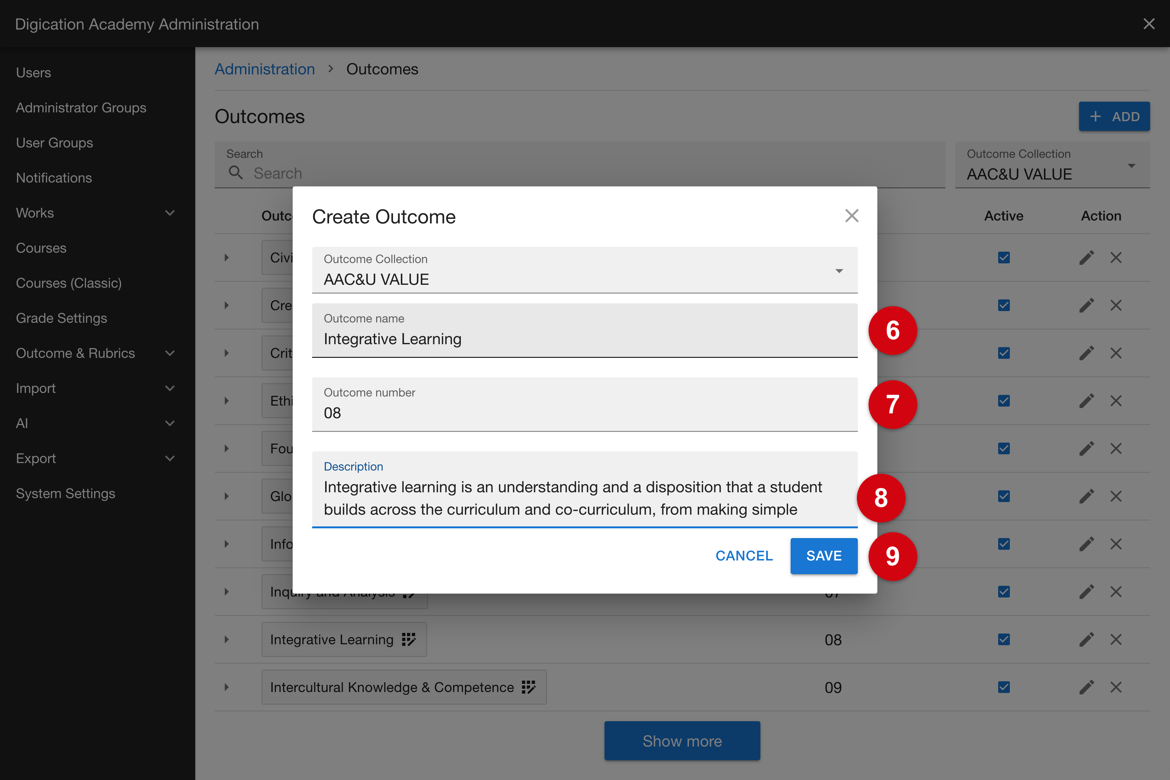Open Administrator Groups in the sidebar
Screen dimensions: 1170x780
click(x=81, y=107)
